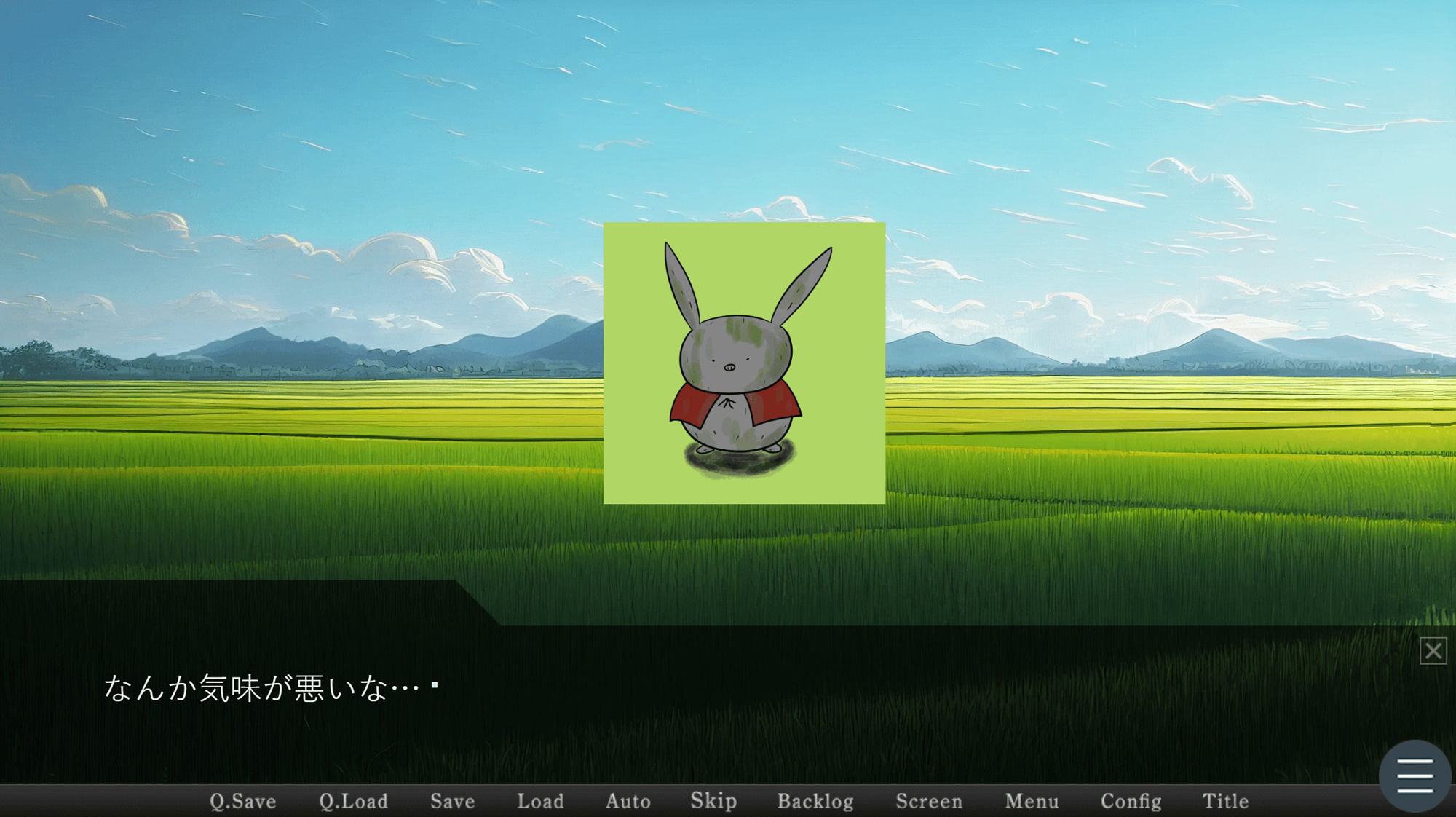Toggle Skip mode in the bottom bar
This screenshot has width=1456, height=817.
tap(713, 801)
